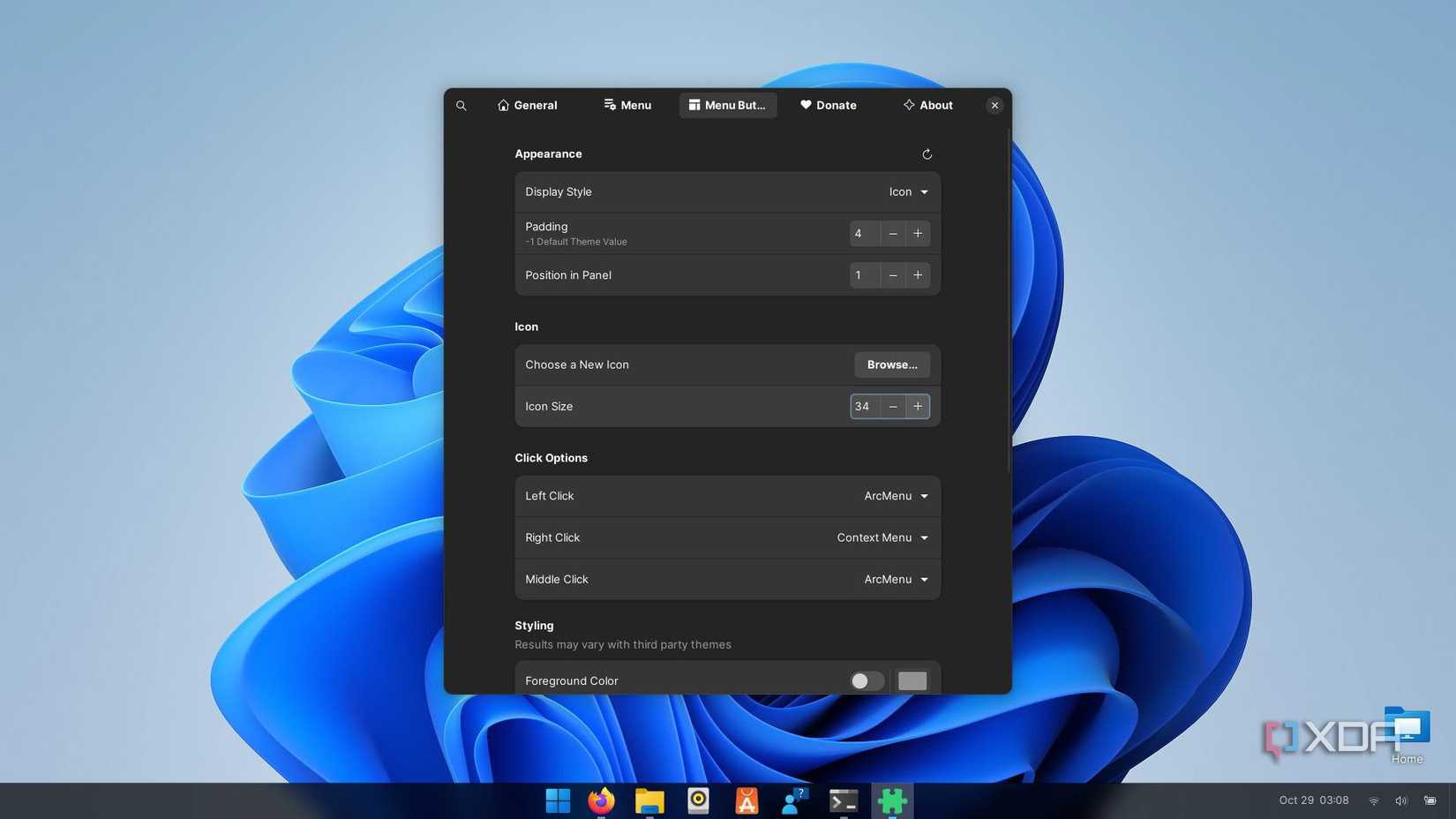Browse for a new menu icon
The height and width of the screenshot is (819, 1456).
(x=891, y=364)
